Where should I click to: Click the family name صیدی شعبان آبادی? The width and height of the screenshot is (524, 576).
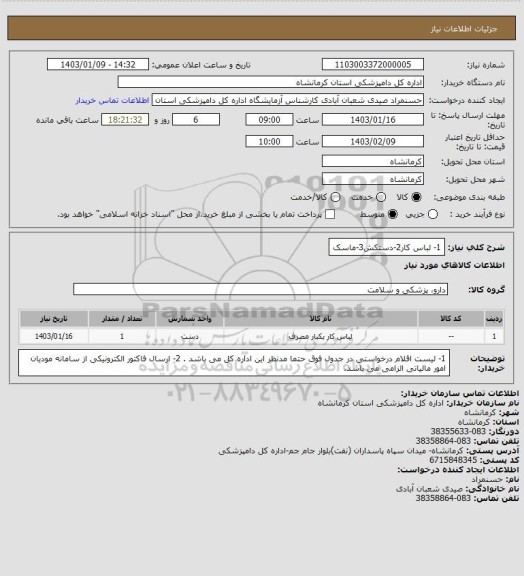click(430, 489)
